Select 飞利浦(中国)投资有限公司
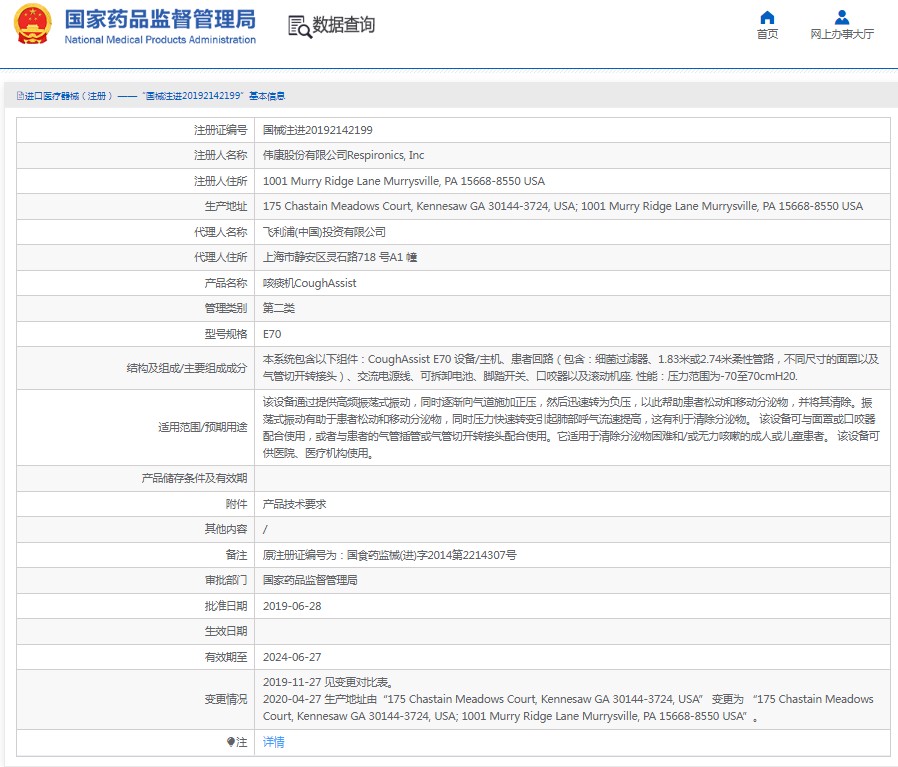The width and height of the screenshot is (898, 767). (x=324, y=232)
